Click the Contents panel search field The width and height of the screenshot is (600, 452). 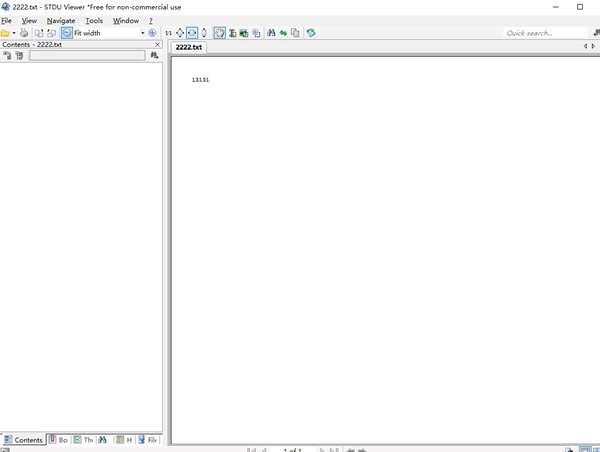87,56
